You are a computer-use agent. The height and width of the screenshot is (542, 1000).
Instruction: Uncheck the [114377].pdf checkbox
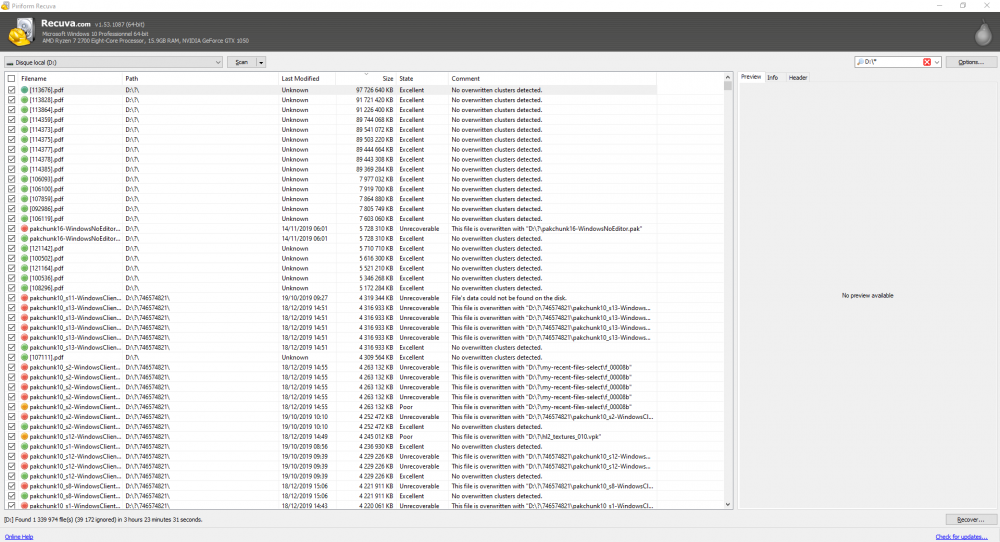click(11, 149)
